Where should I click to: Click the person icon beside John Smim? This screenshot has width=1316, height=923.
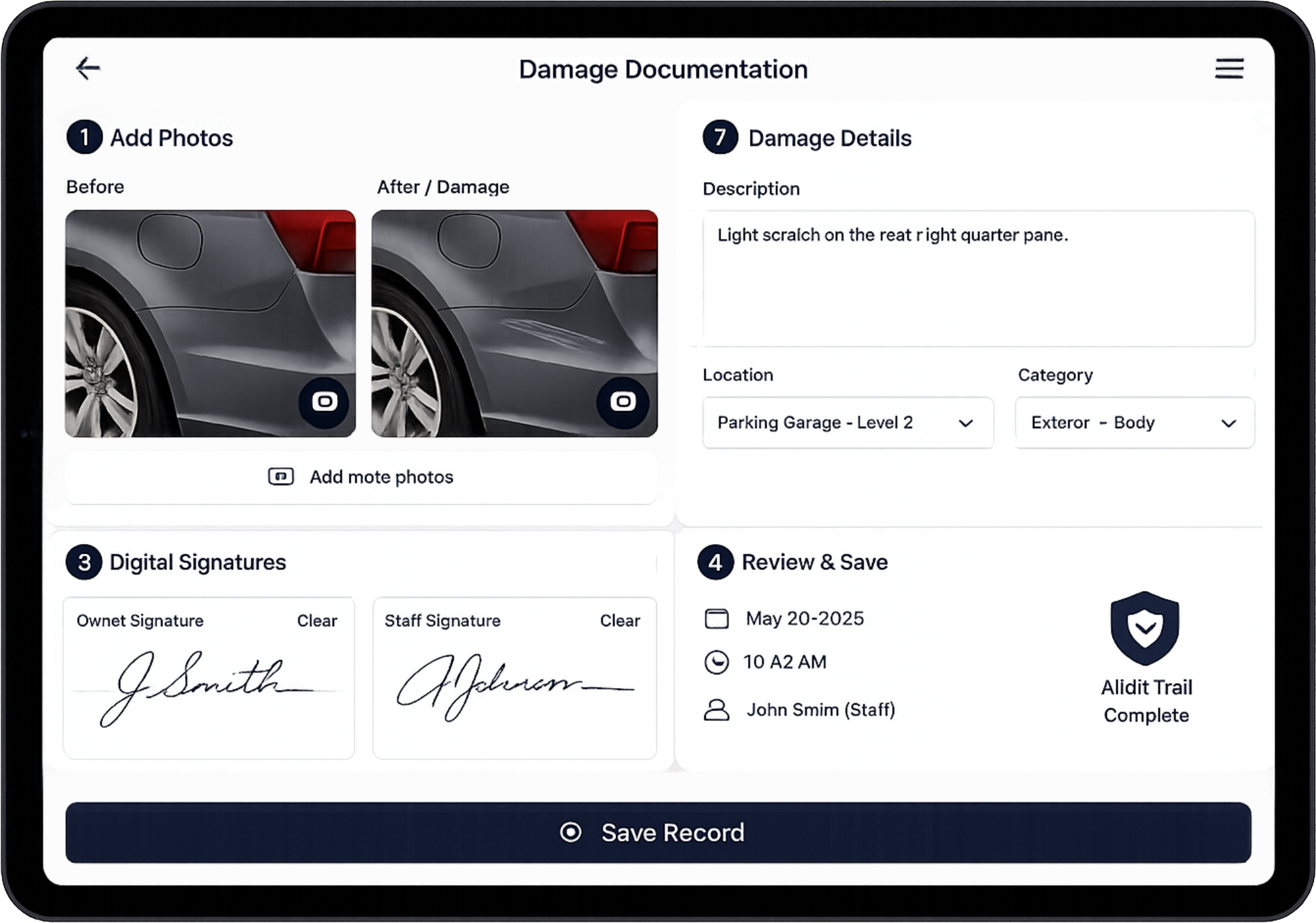717,710
